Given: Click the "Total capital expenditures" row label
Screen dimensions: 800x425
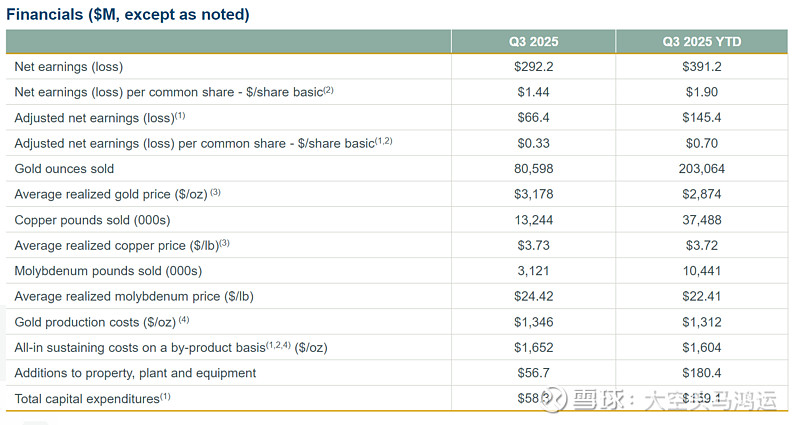Looking at the screenshot, I should click(87, 399).
